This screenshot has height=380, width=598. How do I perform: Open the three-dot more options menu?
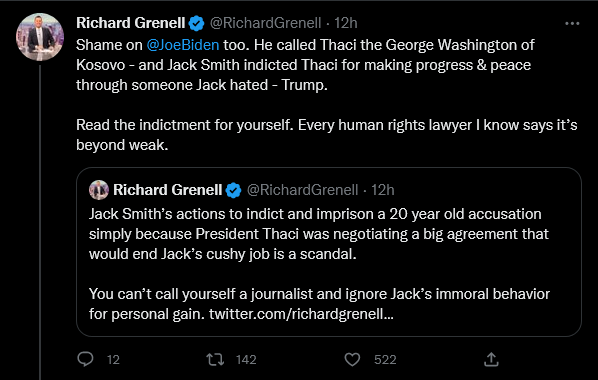[x=572, y=24]
